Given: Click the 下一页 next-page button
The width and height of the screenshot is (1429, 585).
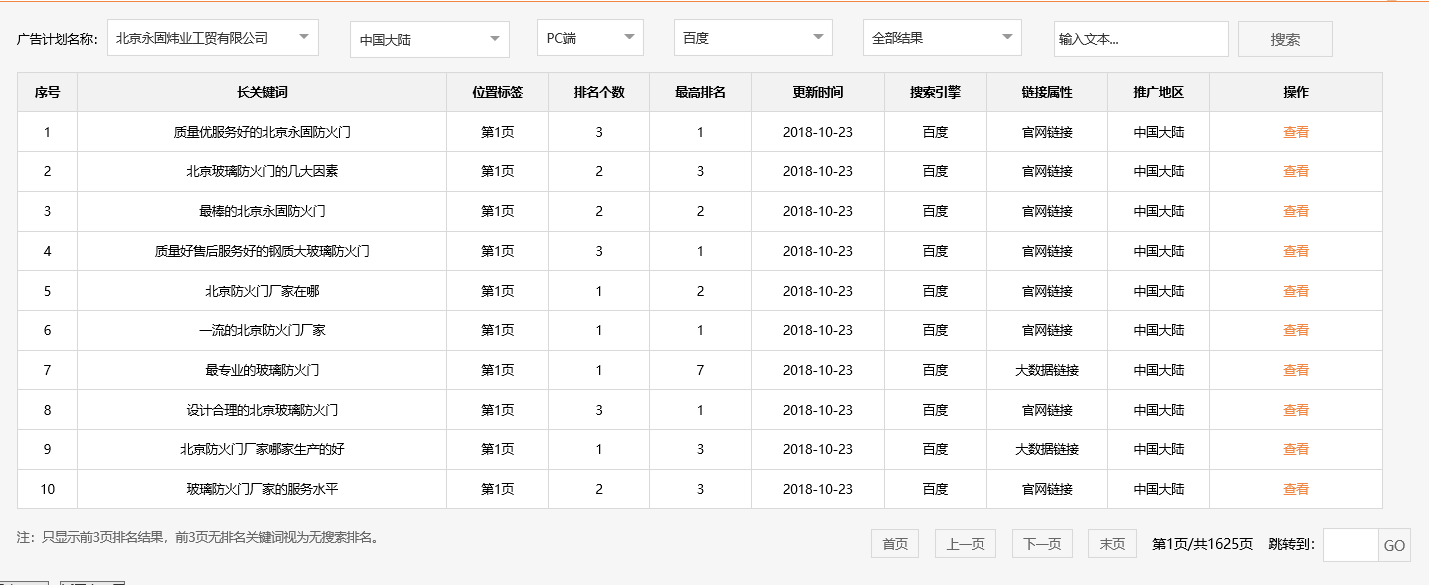Looking at the screenshot, I should click(1041, 543).
